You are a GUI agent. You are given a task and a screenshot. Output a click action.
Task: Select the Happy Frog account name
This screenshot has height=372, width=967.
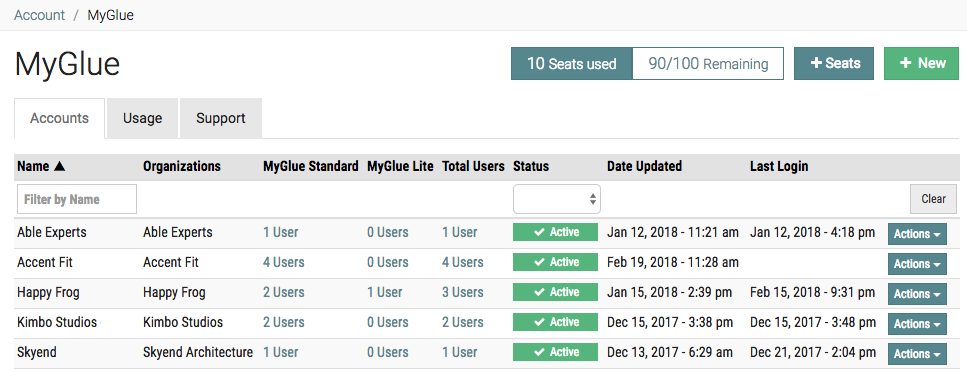(x=48, y=292)
